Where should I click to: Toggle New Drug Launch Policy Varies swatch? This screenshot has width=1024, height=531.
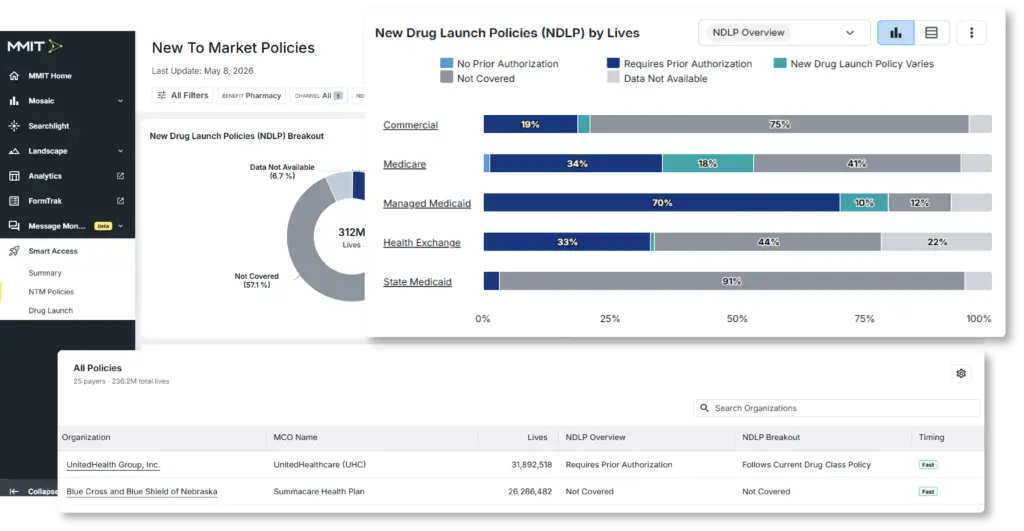tap(780, 63)
